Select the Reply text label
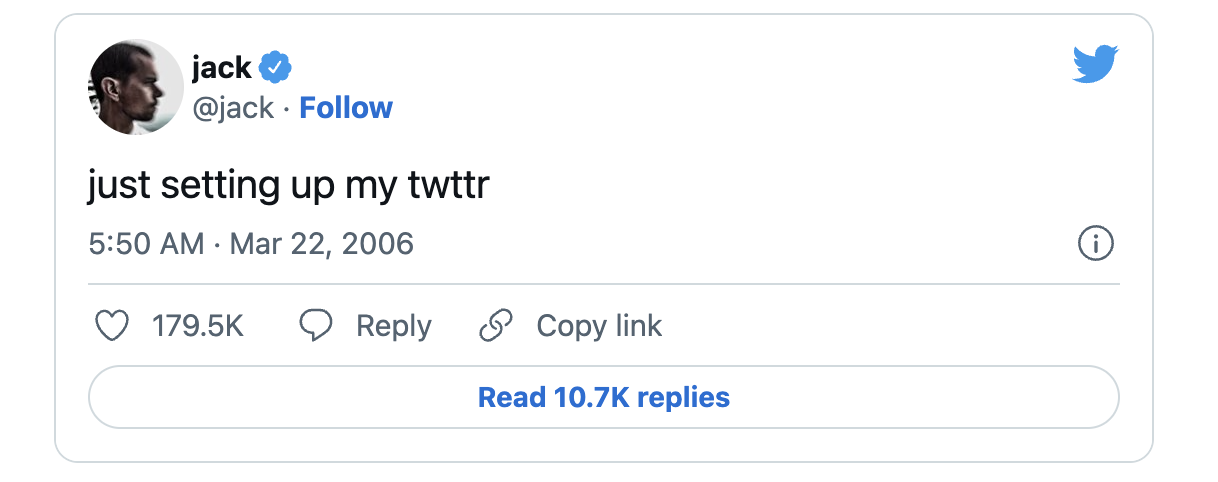 394,327
